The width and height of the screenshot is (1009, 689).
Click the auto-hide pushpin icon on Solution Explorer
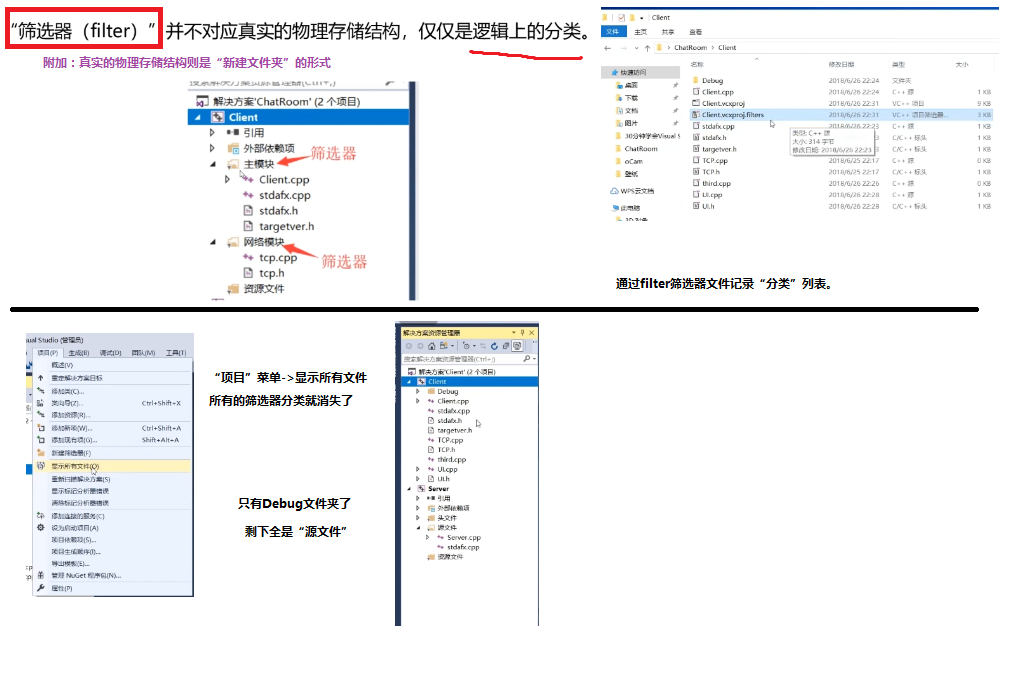pyautogui.click(x=522, y=332)
